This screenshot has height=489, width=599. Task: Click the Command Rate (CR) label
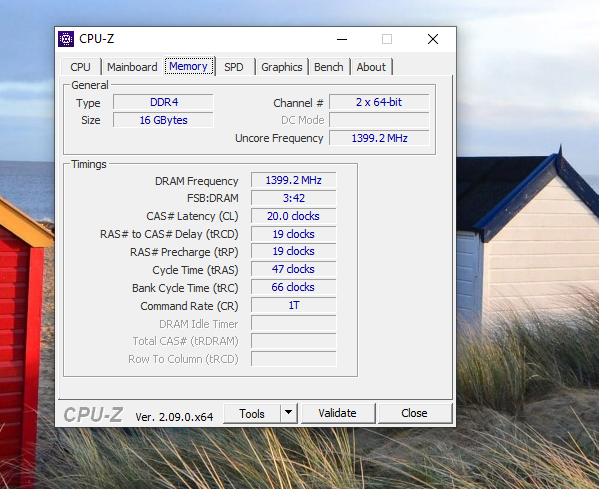coord(189,306)
